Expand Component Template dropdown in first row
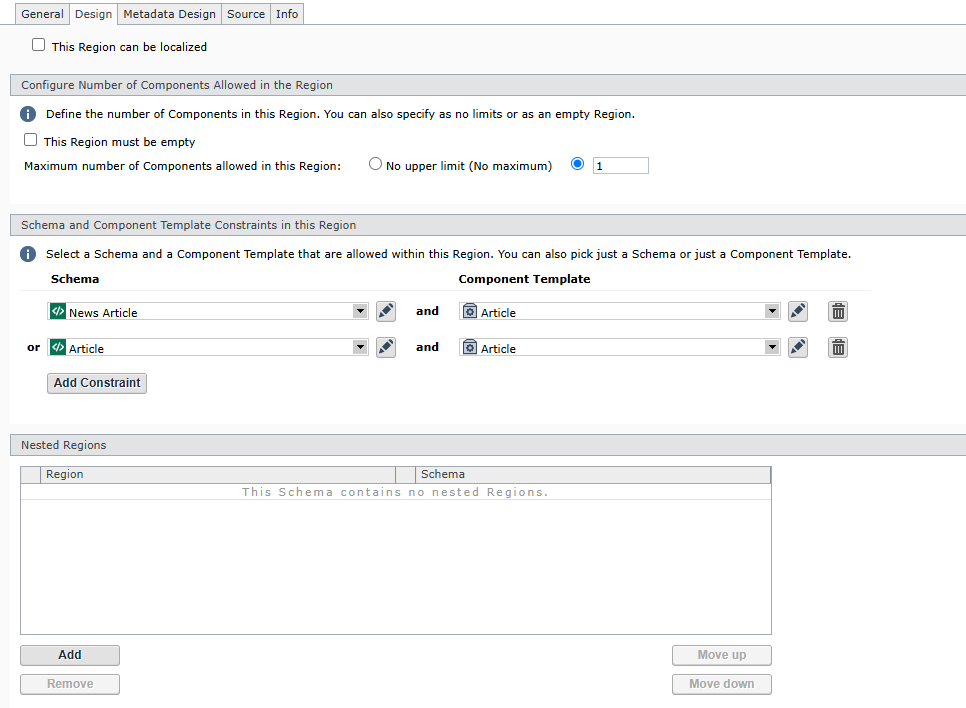 [771, 312]
